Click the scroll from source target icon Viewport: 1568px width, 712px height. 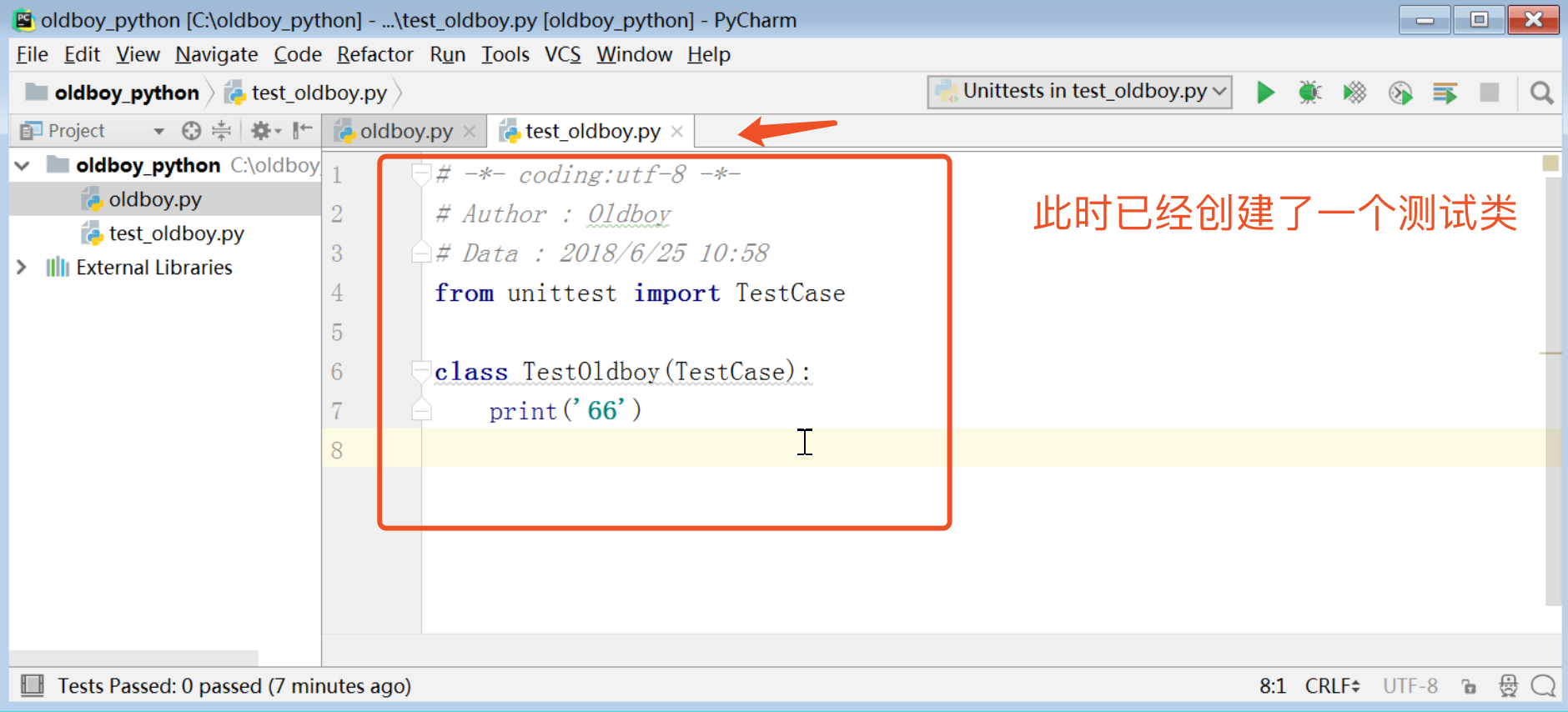[192, 131]
